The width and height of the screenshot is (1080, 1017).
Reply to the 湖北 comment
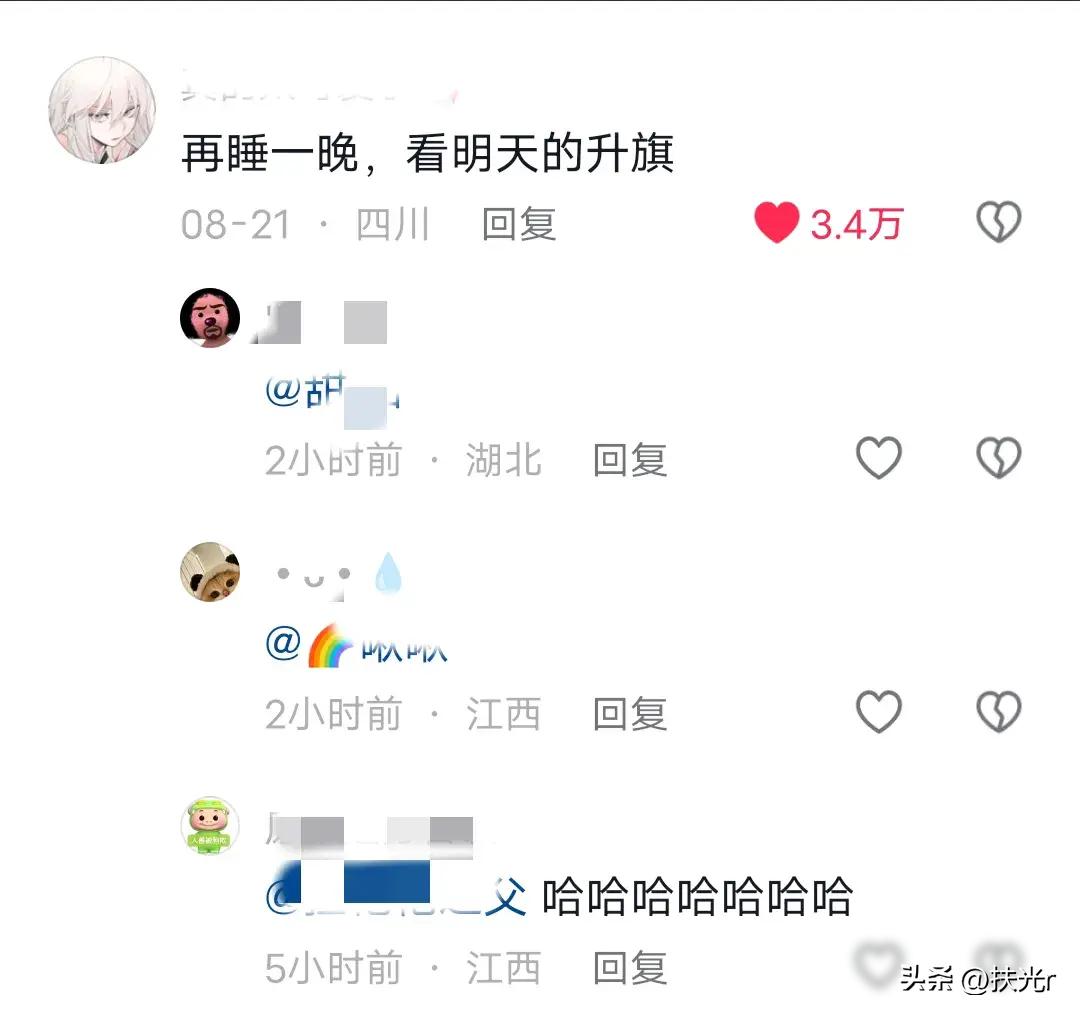click(x=630, y=460)
